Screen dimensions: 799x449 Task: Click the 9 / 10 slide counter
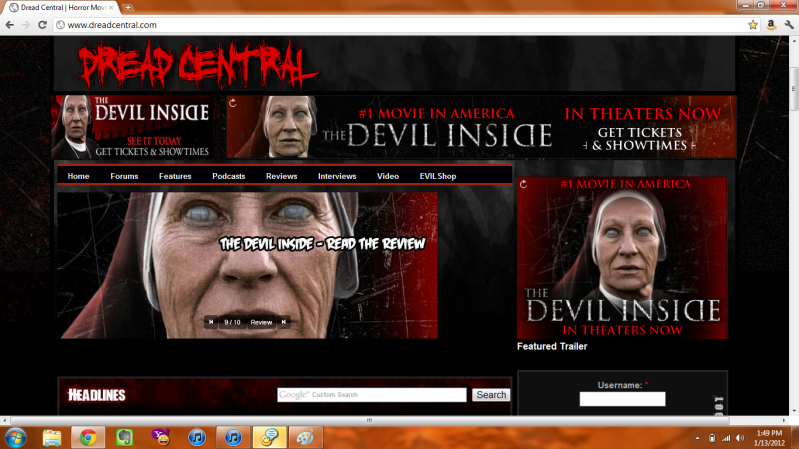(232, 322)
